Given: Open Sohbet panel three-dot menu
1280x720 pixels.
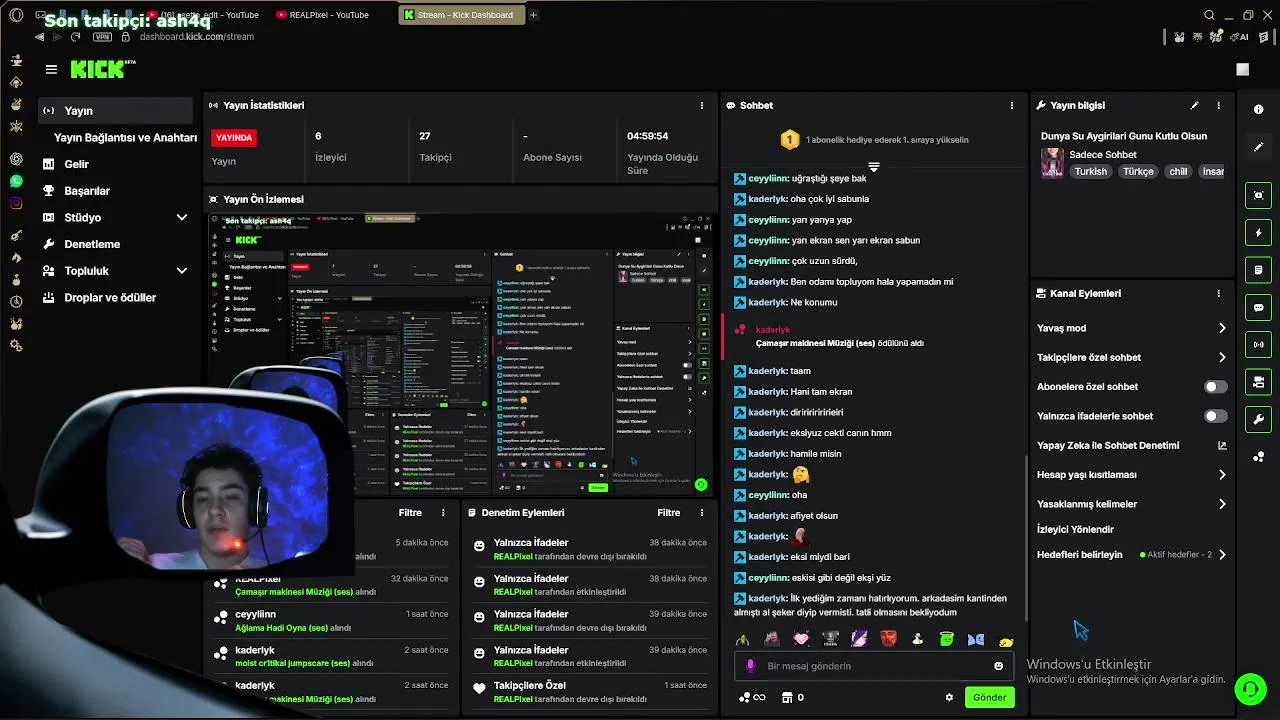Looking at the screenshot, I should pos(1012,105).
